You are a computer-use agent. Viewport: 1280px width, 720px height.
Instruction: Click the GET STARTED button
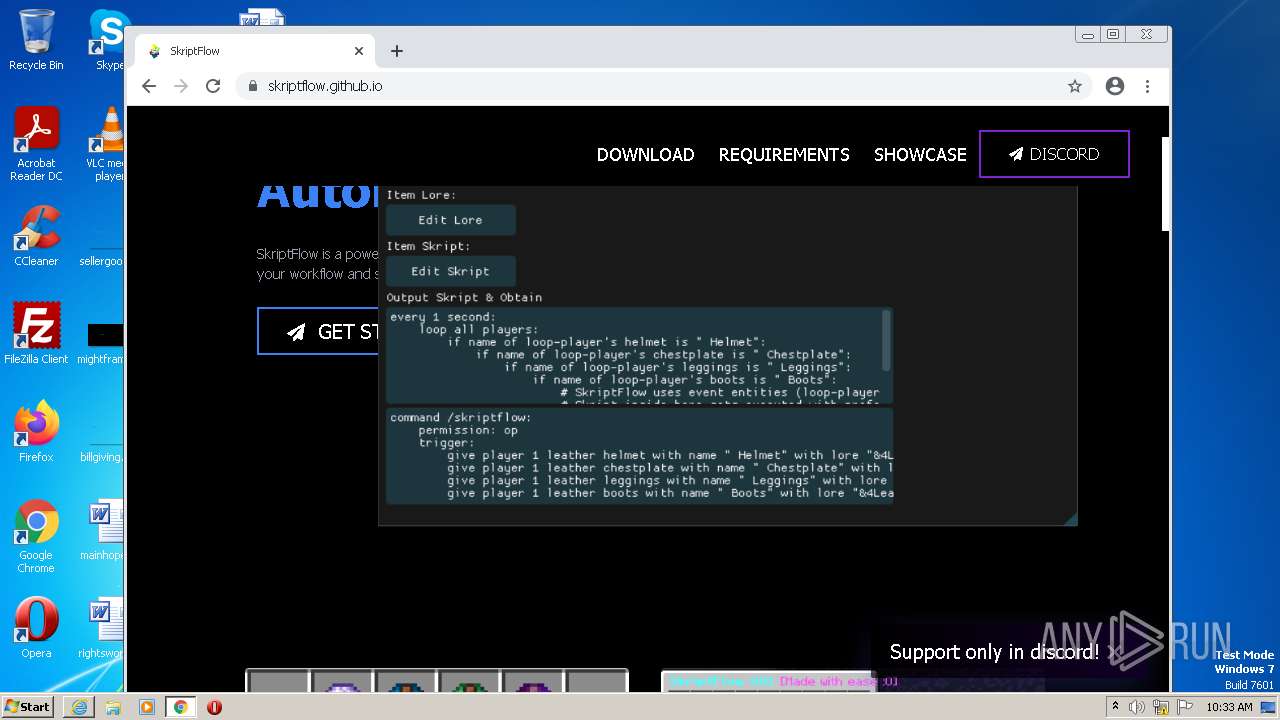point(318,331)
